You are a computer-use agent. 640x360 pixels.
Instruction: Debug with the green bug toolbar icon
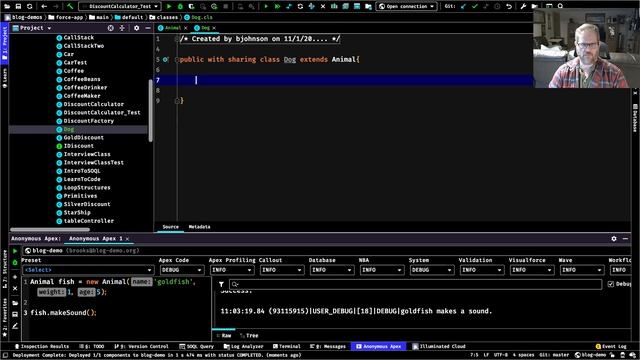pos(180,6)
